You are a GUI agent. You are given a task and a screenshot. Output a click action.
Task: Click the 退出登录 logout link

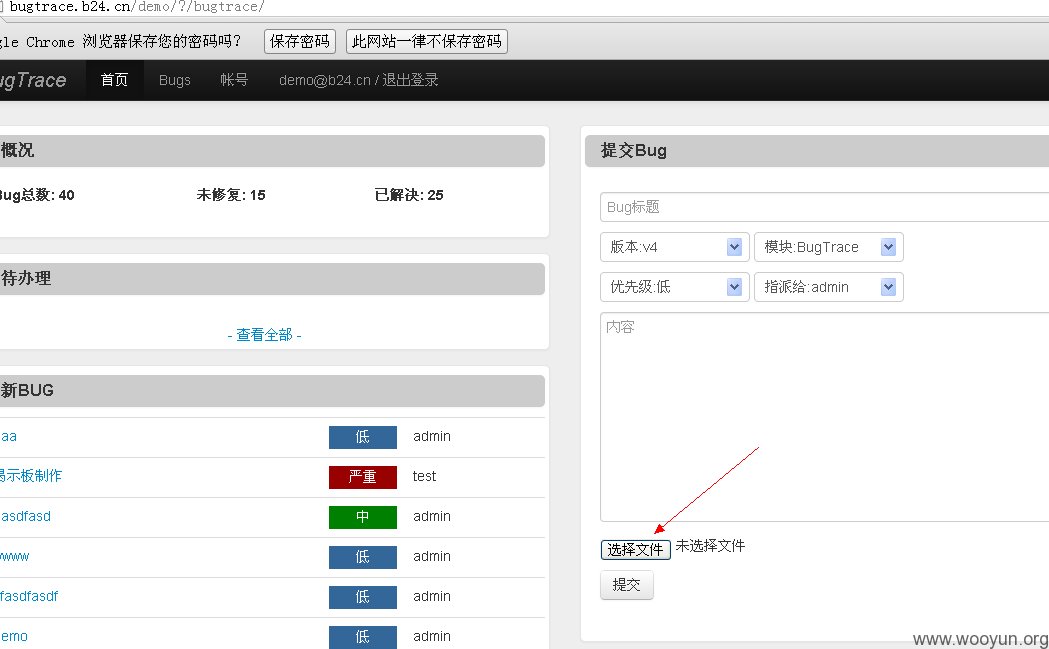[x=410, y=80]
